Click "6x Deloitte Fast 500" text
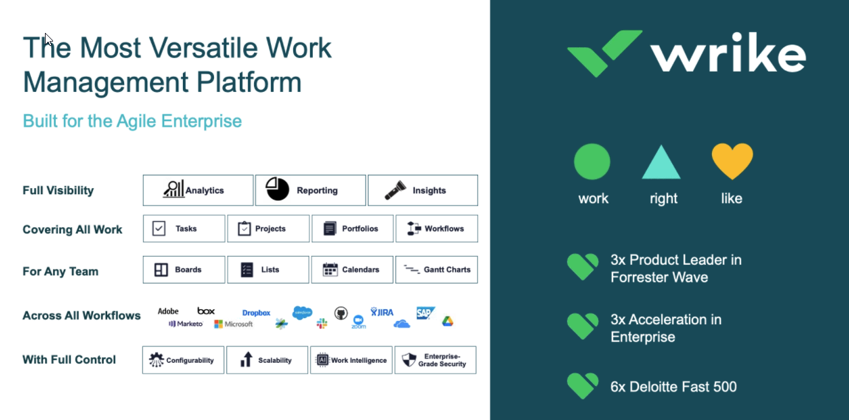This screenshot has height=420, width=849. (x=674, y=387)
